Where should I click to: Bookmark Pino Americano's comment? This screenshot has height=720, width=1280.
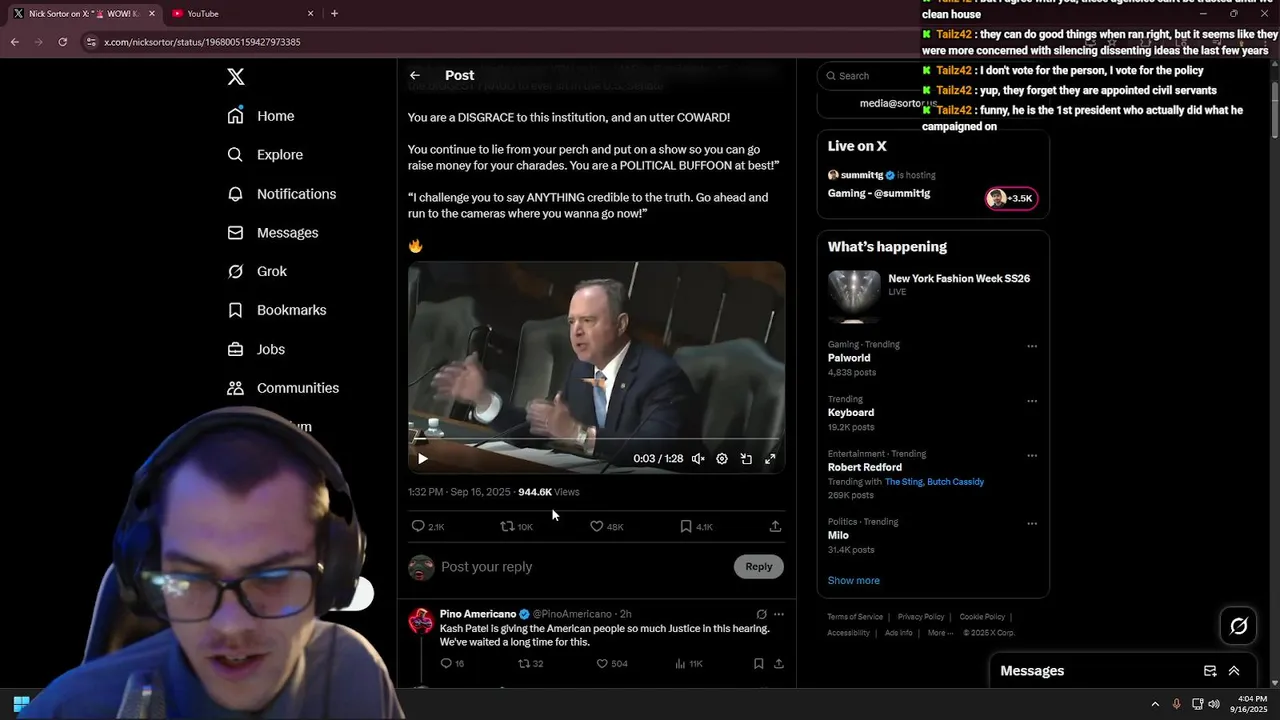758,664
